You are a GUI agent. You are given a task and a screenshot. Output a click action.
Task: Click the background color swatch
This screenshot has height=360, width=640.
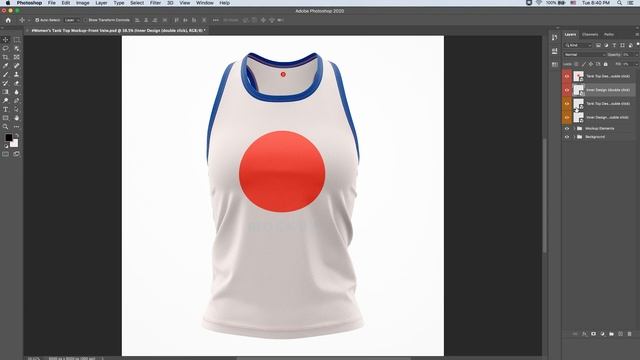click(x=15, y=144)
